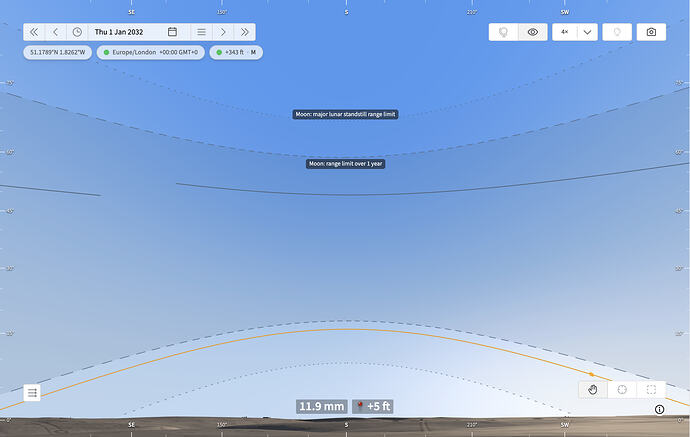Select the dashed square selection tool

651,390
